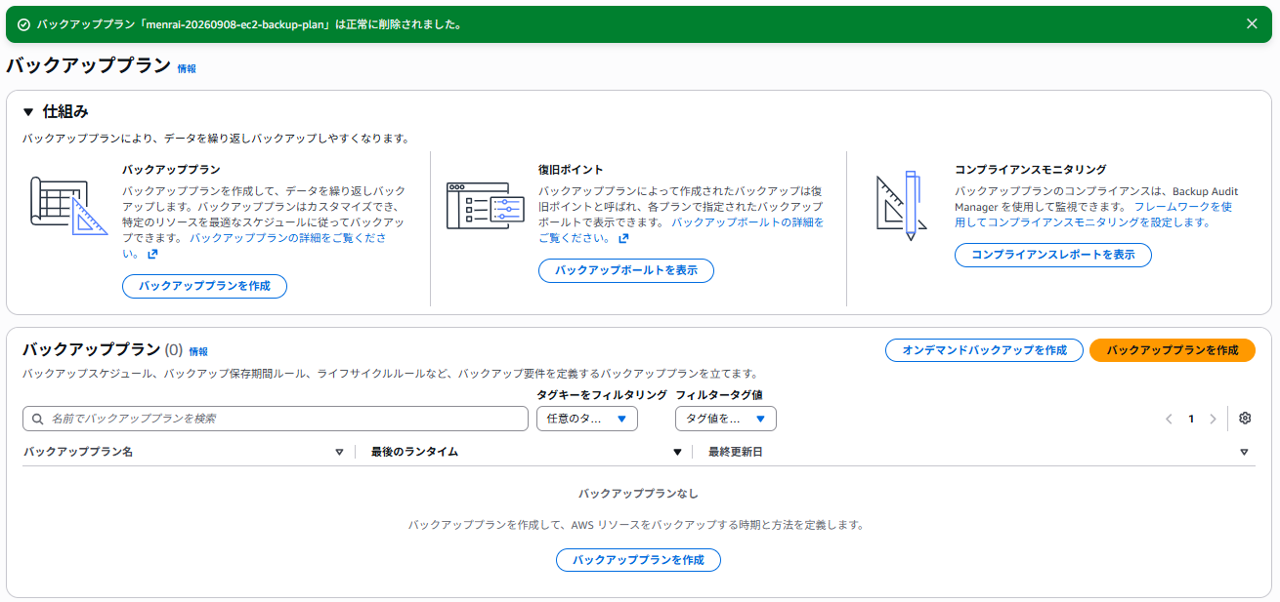Screen dimensions: 1280x602
Task: Click the バックアッププランなし empty-state text
Action: point(638,494)
